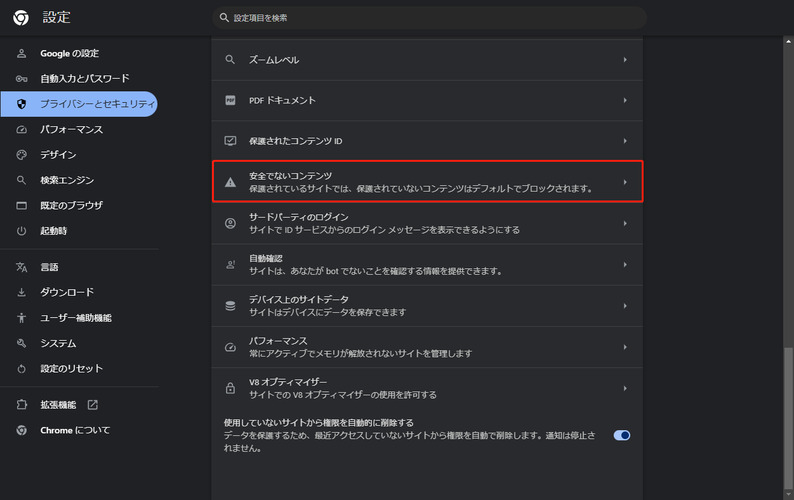The image size is (794, 500).
Task: Open 検索エンジン settings section
Action: click(x=67, y=180)
